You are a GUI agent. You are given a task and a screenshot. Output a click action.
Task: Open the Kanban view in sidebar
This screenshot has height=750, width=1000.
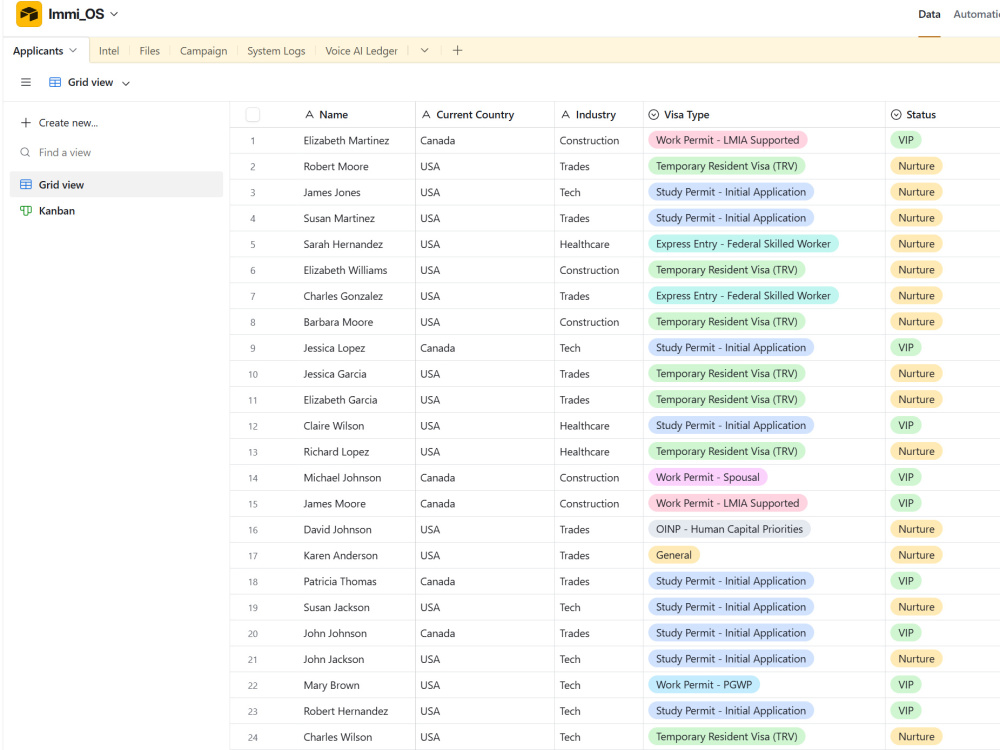click(x=117, y=210)
